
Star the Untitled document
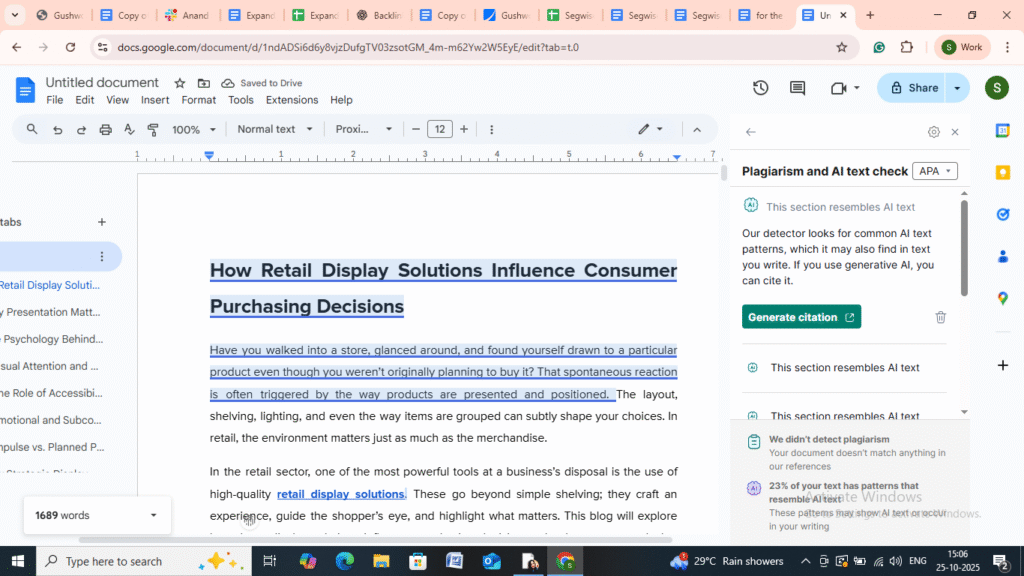(180, 83)
